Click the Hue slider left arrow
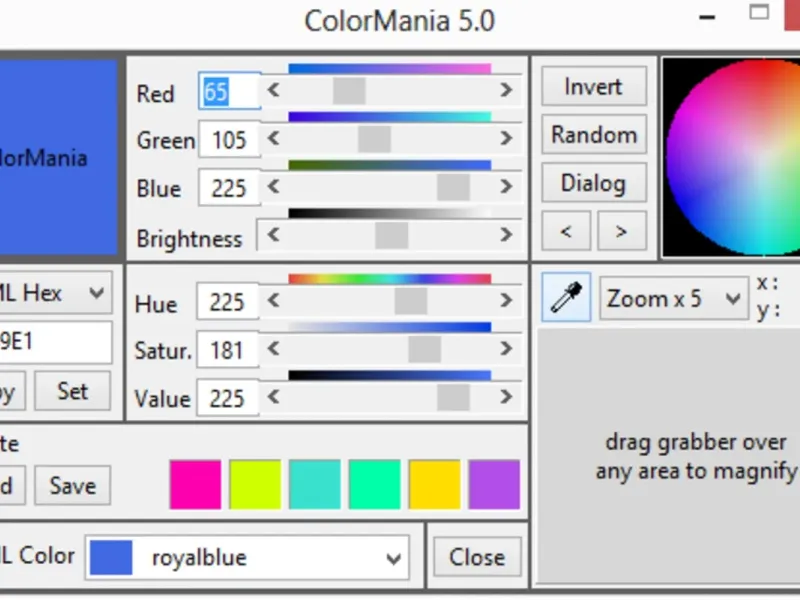The width and height of the screenshot is (800, 600). coord(273,301)
